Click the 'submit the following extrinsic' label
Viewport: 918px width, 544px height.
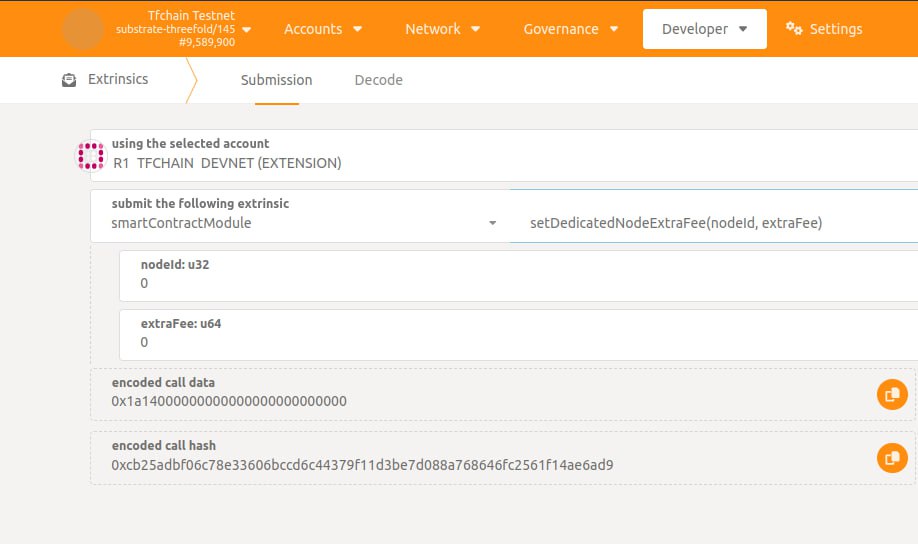pos(200,203)
